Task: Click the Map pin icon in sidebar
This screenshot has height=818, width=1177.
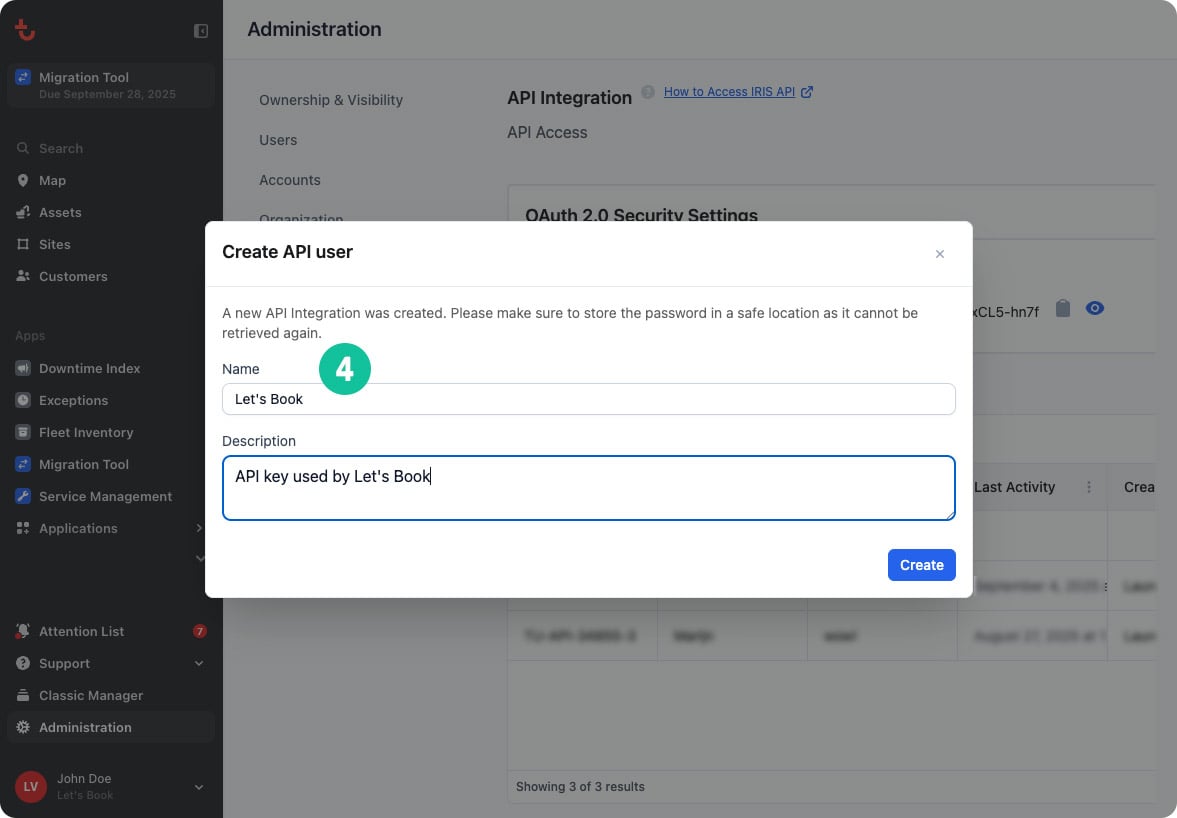Action: [x=23, y=180]
